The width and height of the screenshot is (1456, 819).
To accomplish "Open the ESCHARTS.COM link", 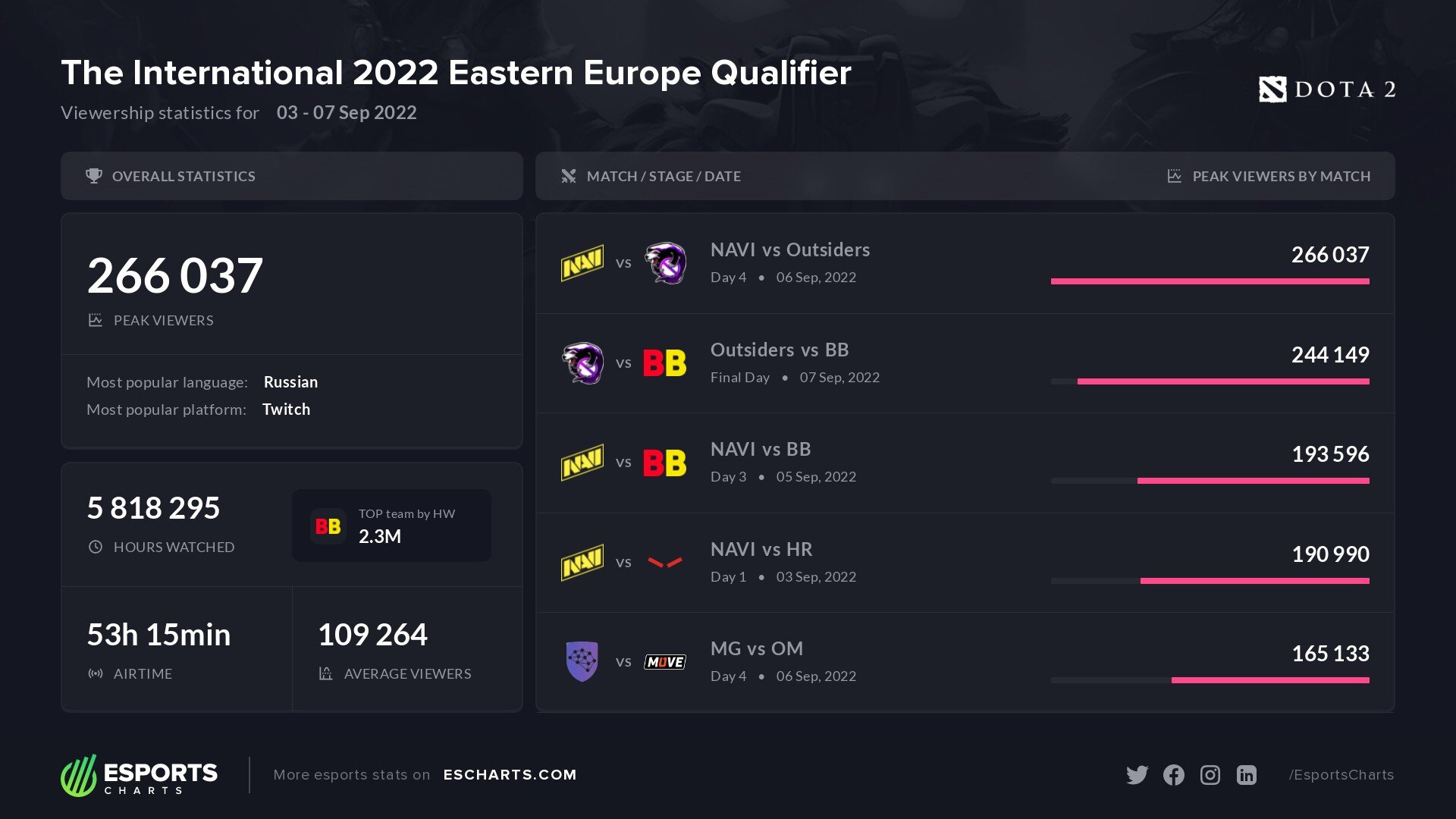I will 510,775.
